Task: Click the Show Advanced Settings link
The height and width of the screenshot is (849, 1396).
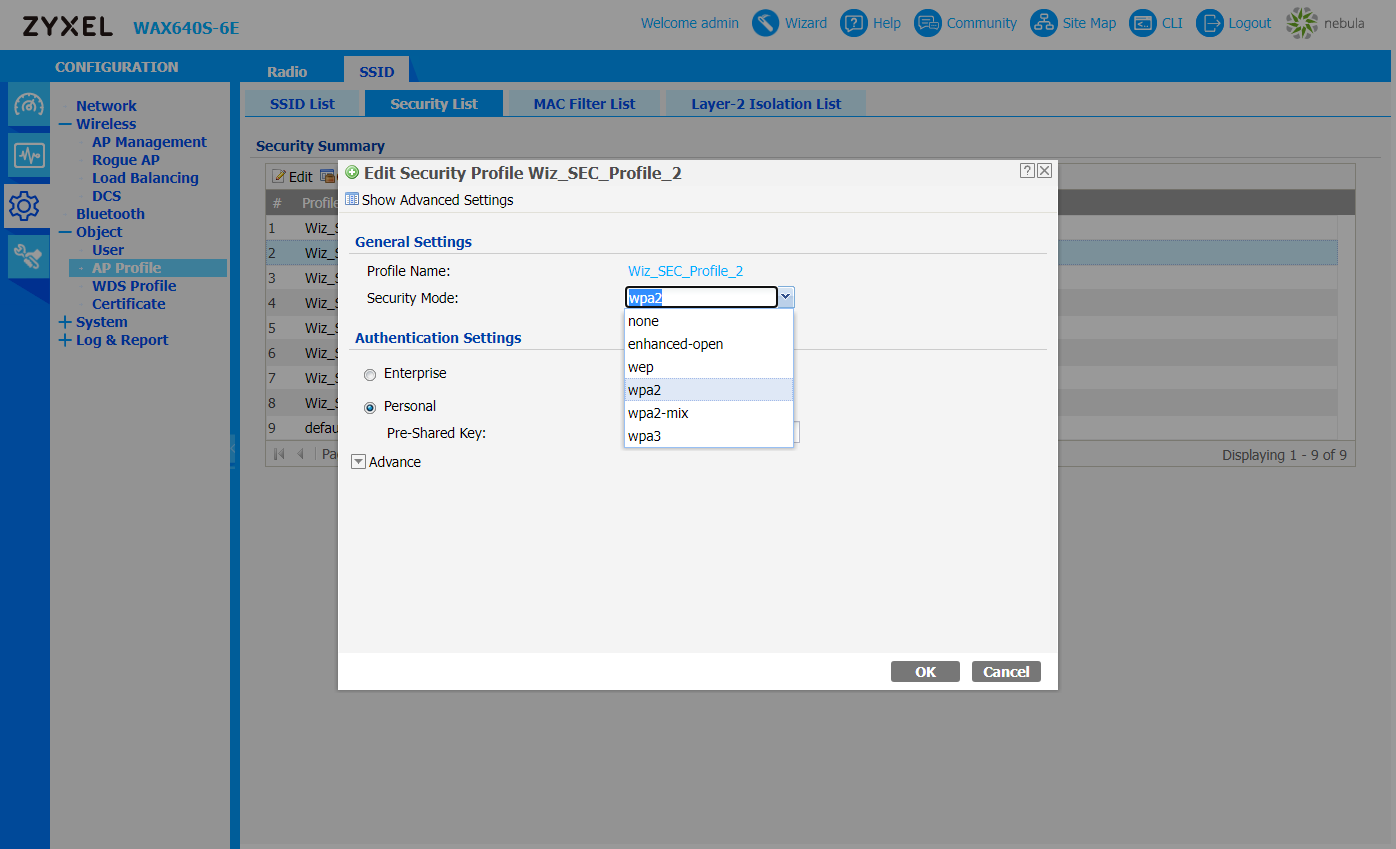Action: 437,200
